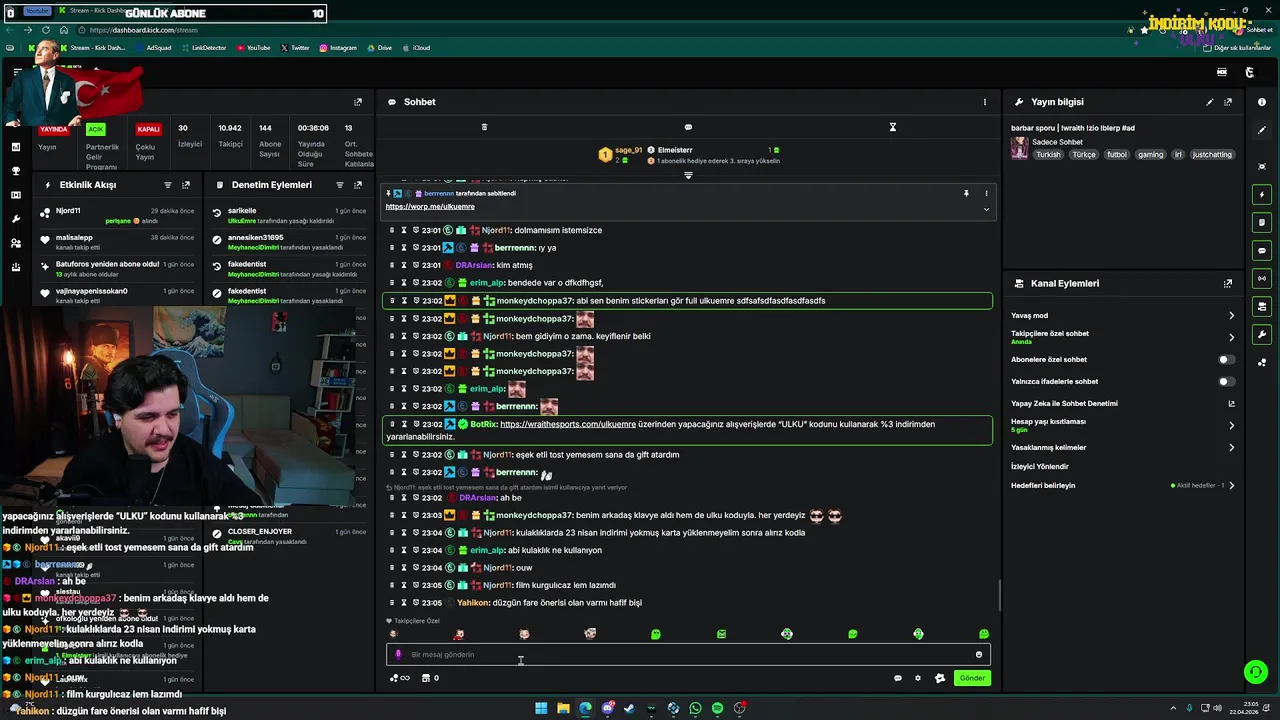Open Steam from taskbar
The image size is (1280, 720).
click(x=629, y=708)
